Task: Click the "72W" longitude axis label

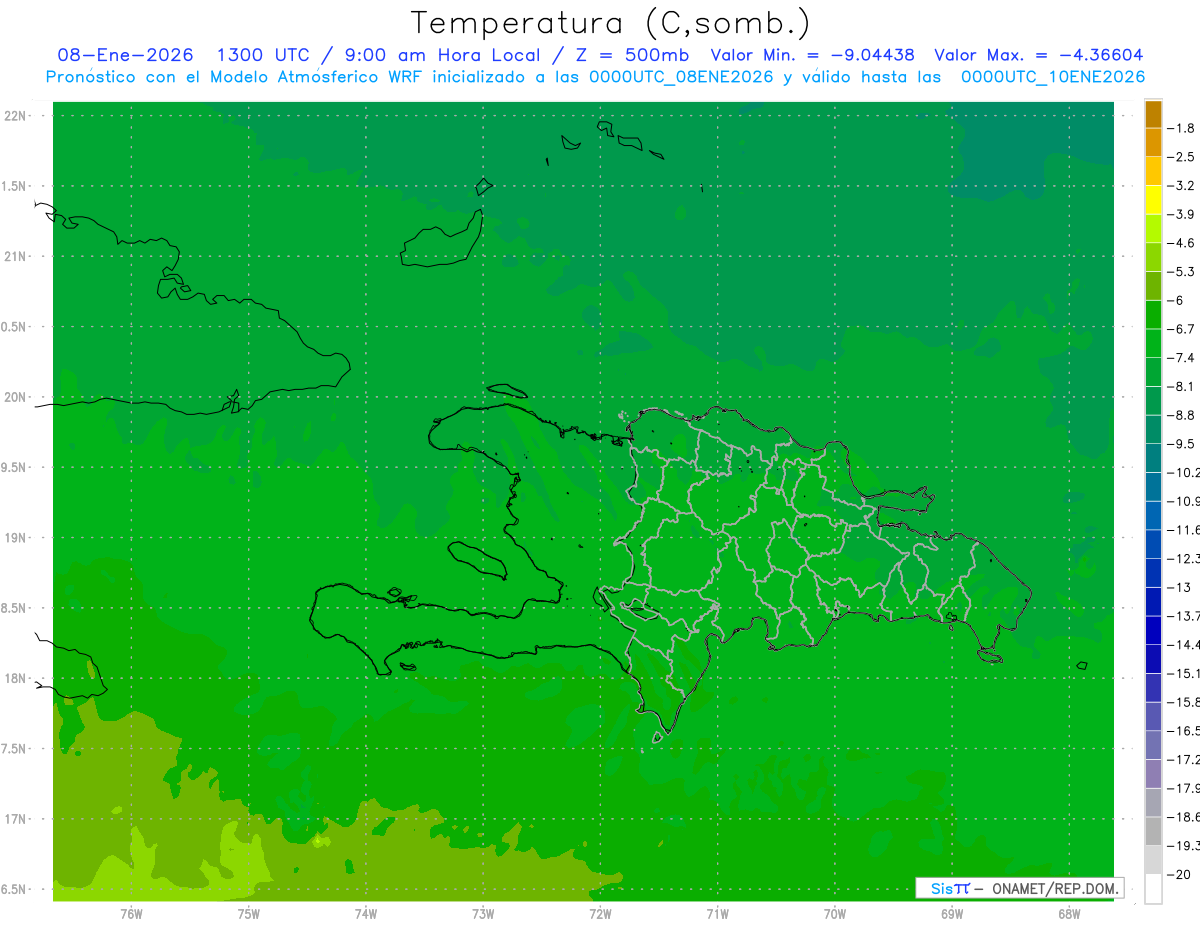Action: 600,913
